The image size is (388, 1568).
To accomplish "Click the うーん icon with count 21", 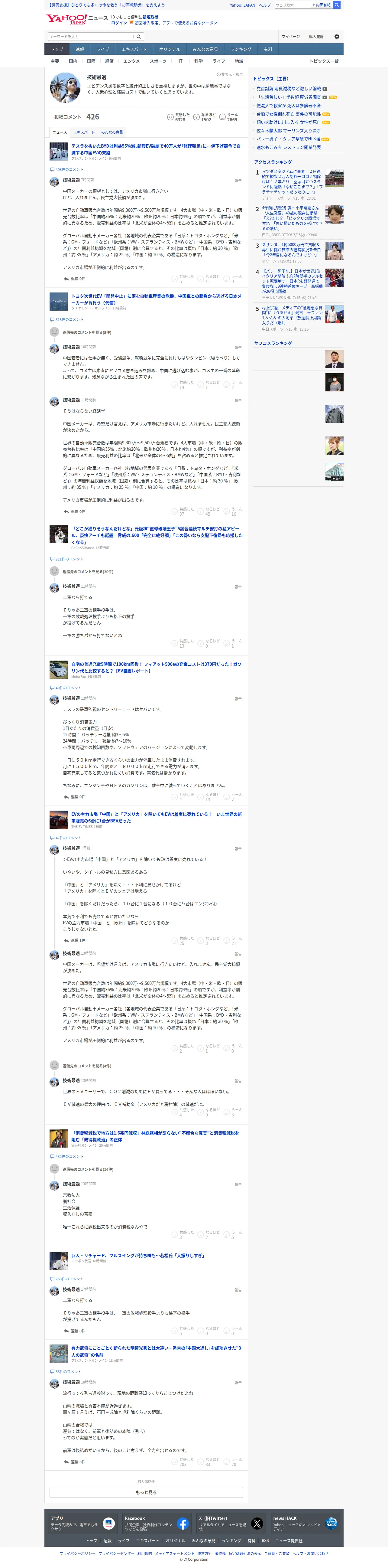I will click(227, 940).
